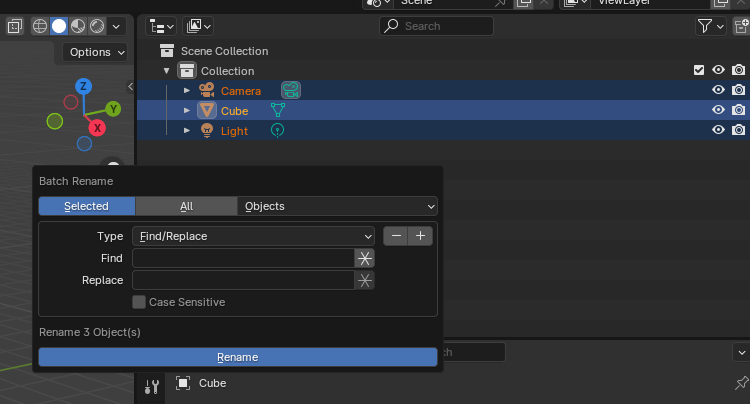Open the Options dropdown
Image resolution: width=750 pixels, height=404 pixels.
click(x=96, y=52)
